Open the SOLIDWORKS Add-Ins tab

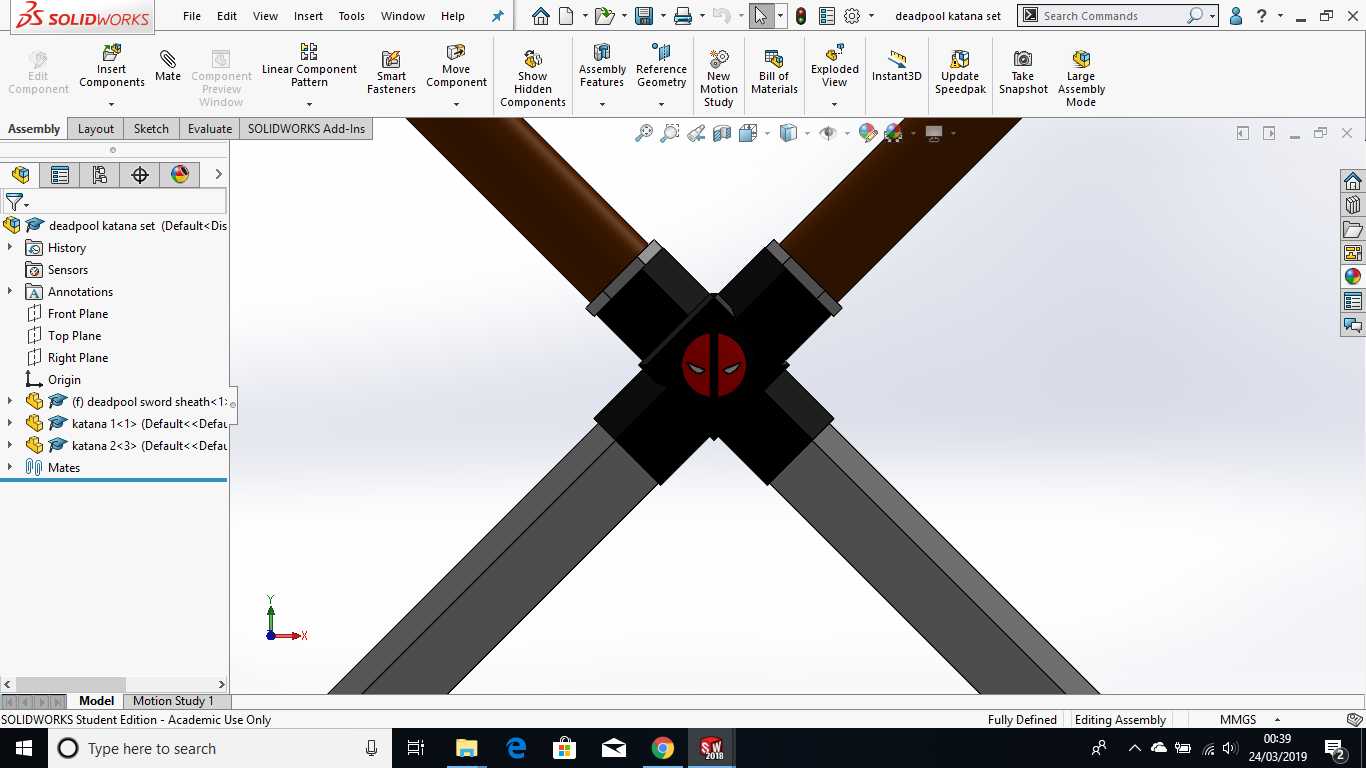pyautogui.click(x=306, y=128)
